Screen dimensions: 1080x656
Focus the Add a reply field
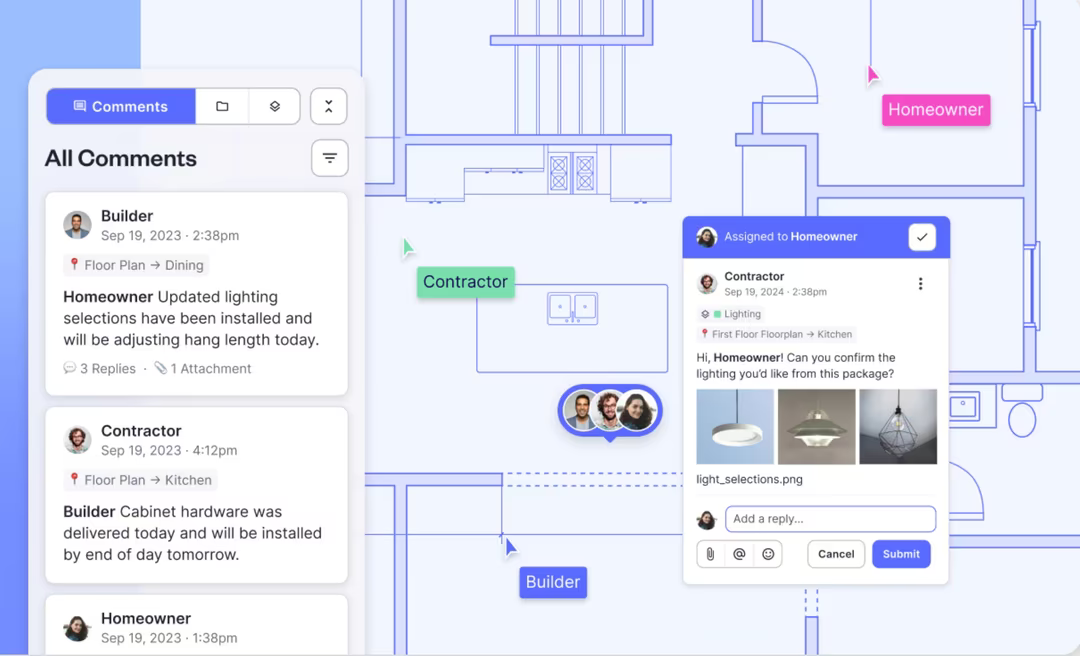831,519
